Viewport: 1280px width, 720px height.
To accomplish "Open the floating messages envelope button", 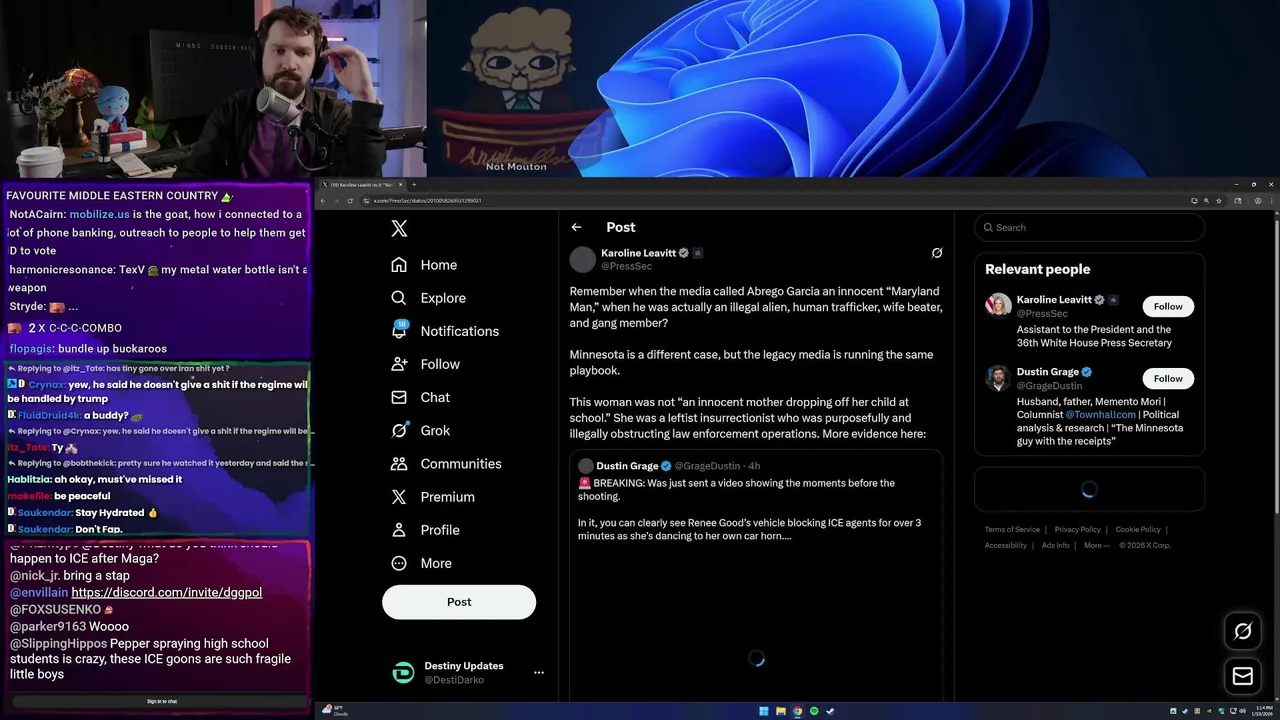I will pos(1243,676).
